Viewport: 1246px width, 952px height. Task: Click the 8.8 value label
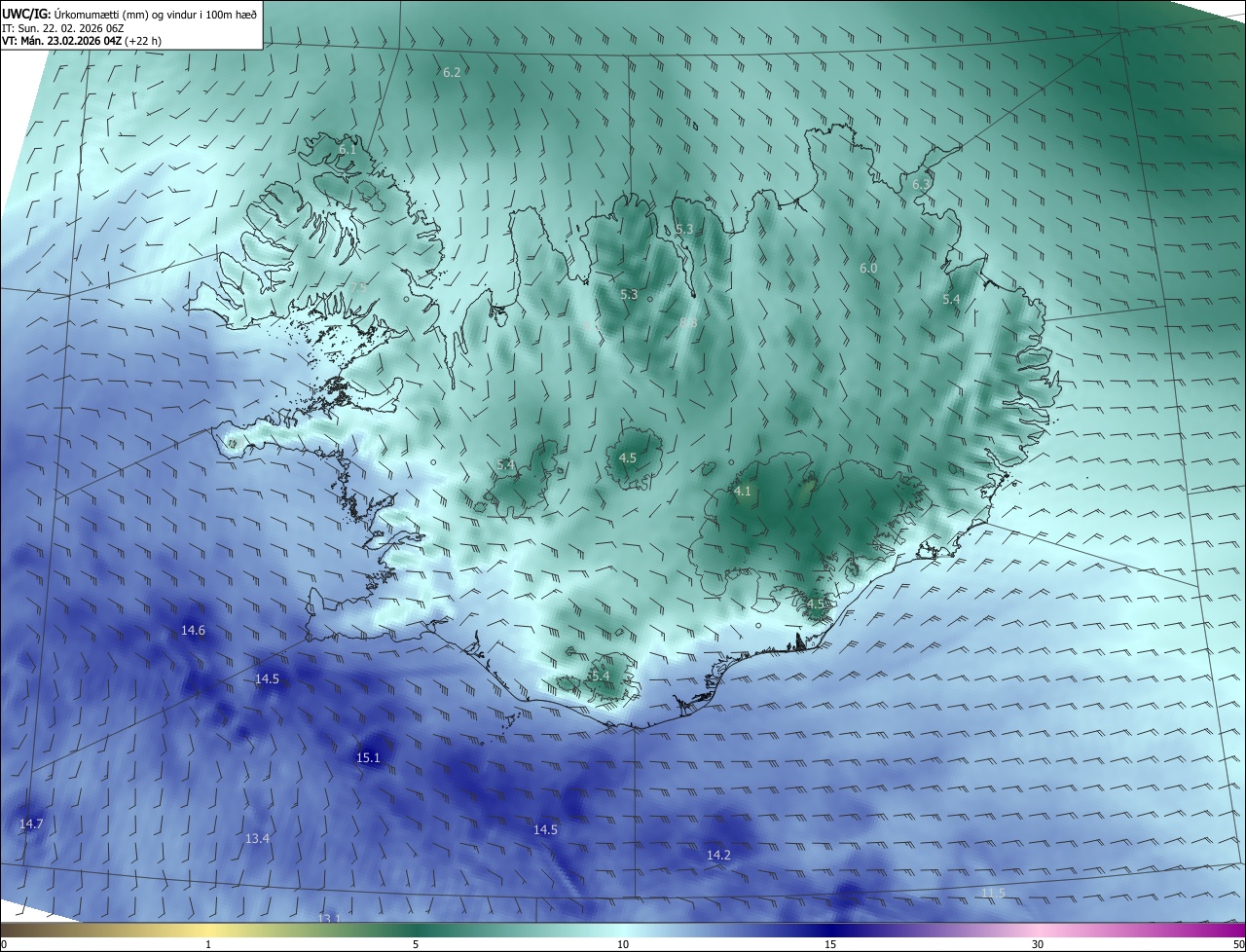688,322
